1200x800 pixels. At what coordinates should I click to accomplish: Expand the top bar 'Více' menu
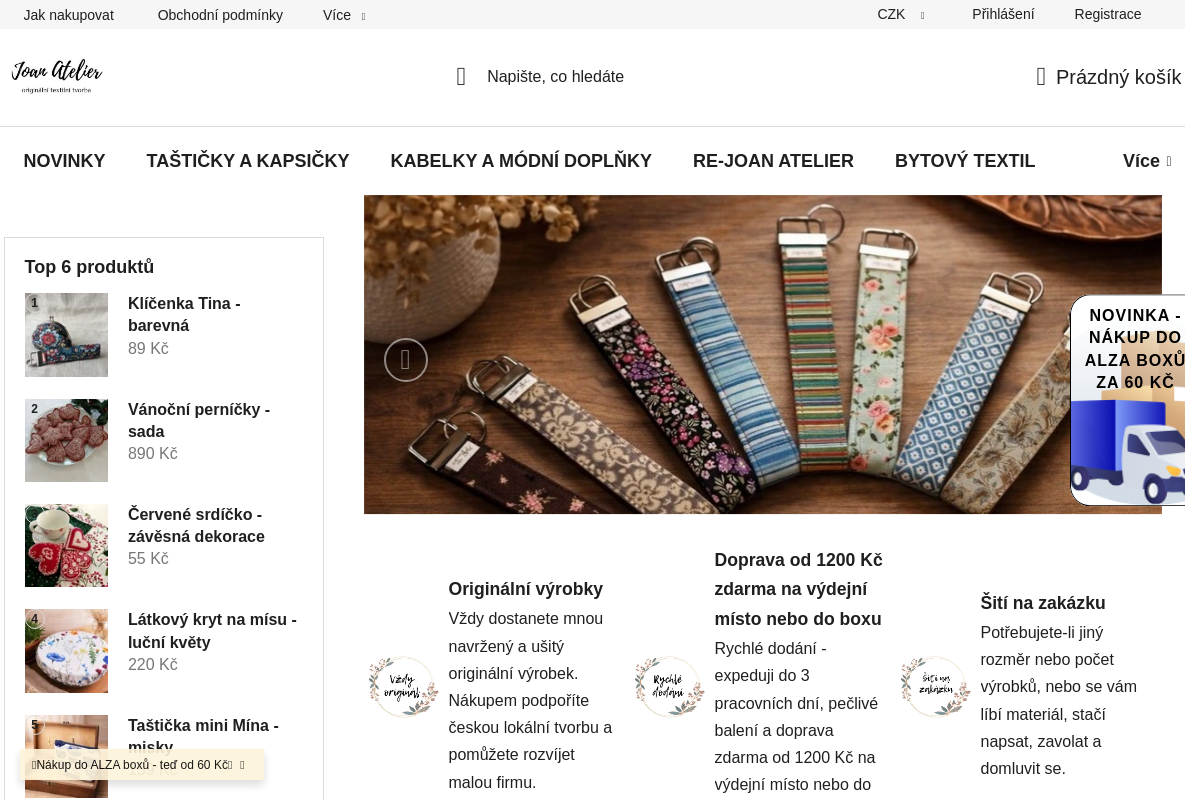pyautogui.click(x=344, y=15)
